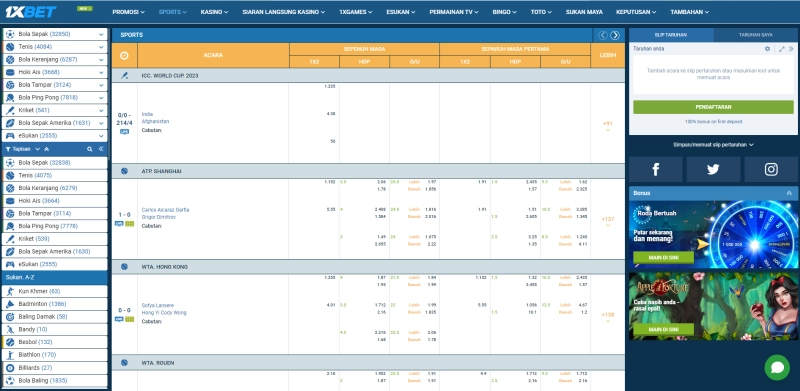The width and height of the screenshot is (800, 391).
Task: Collapse bet slip panel with double chevron
Action: tap(791, 49)
